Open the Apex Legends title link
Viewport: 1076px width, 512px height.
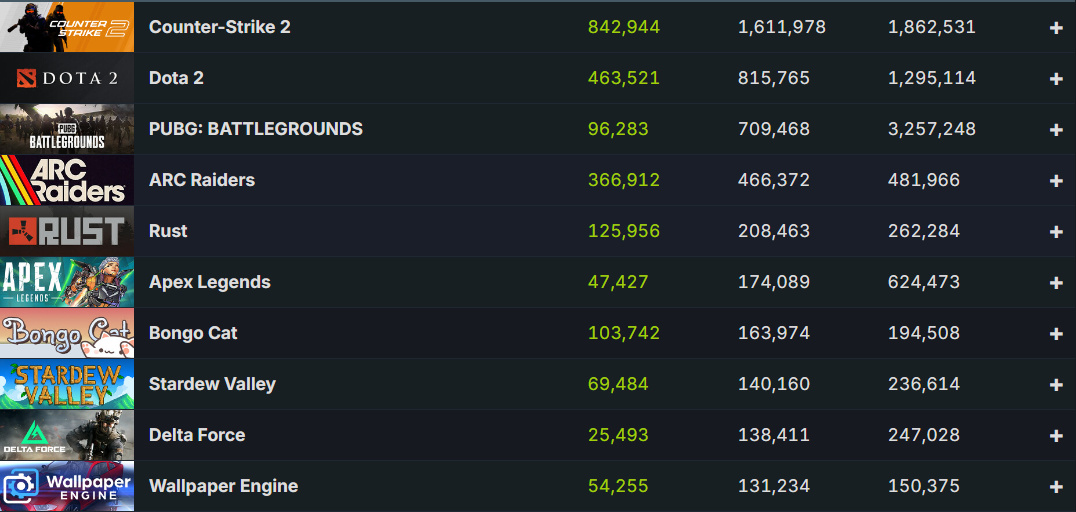209,282
